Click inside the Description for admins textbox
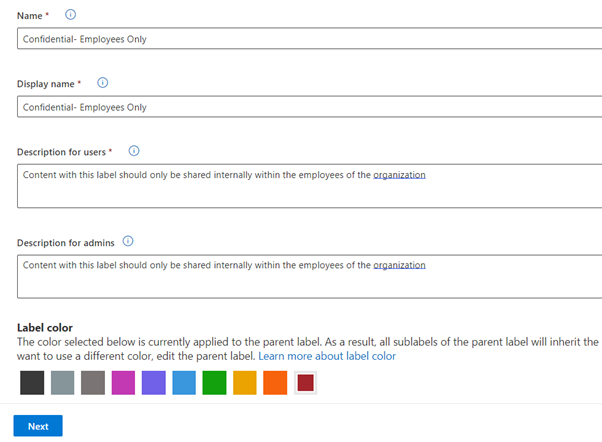This screenshot has height=442, width=602. (300, 276)
